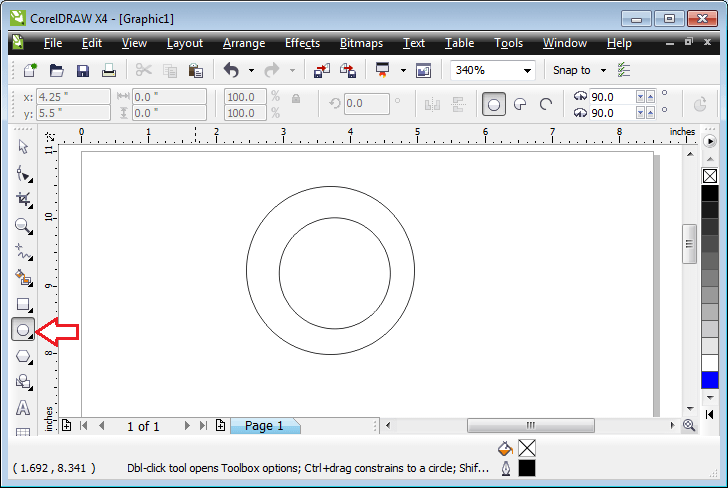728x488 pixels.
Task: Click the Save icon in toolbar
Action: (x=83, y=71)
